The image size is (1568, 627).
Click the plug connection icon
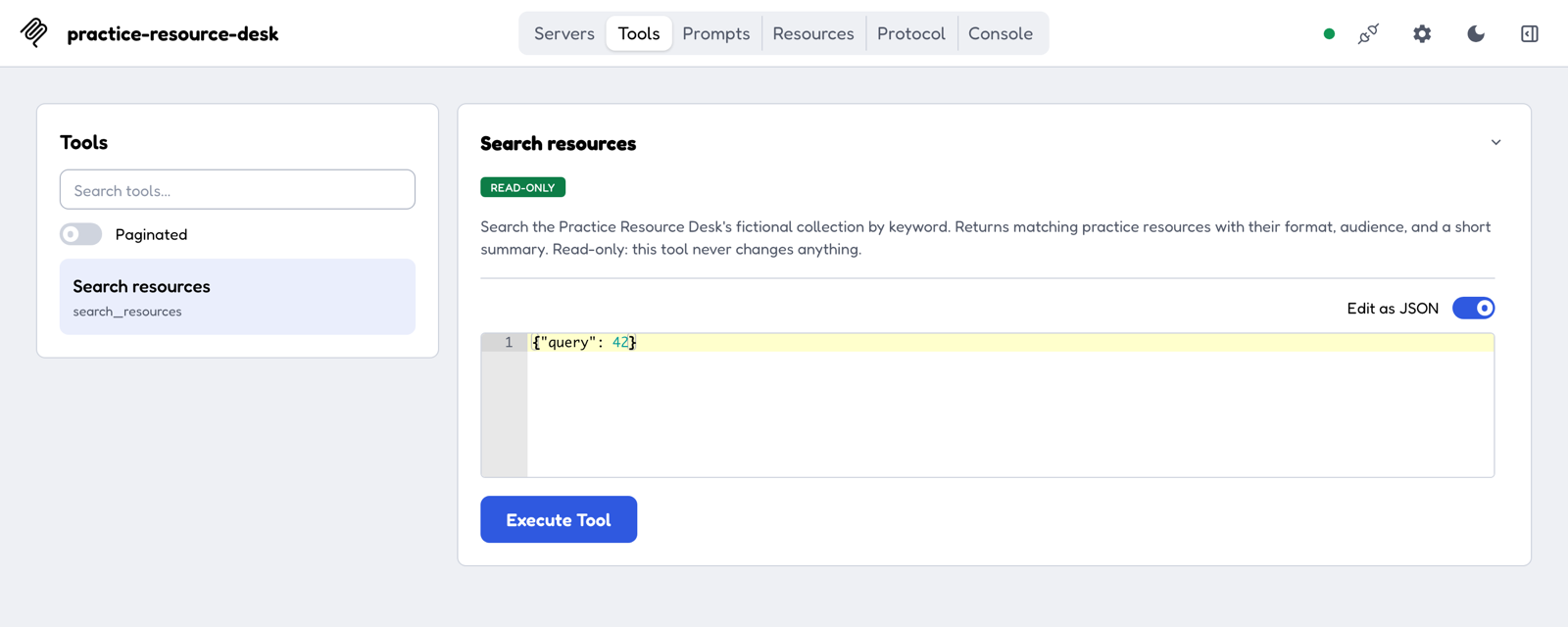pos(1368,33)
